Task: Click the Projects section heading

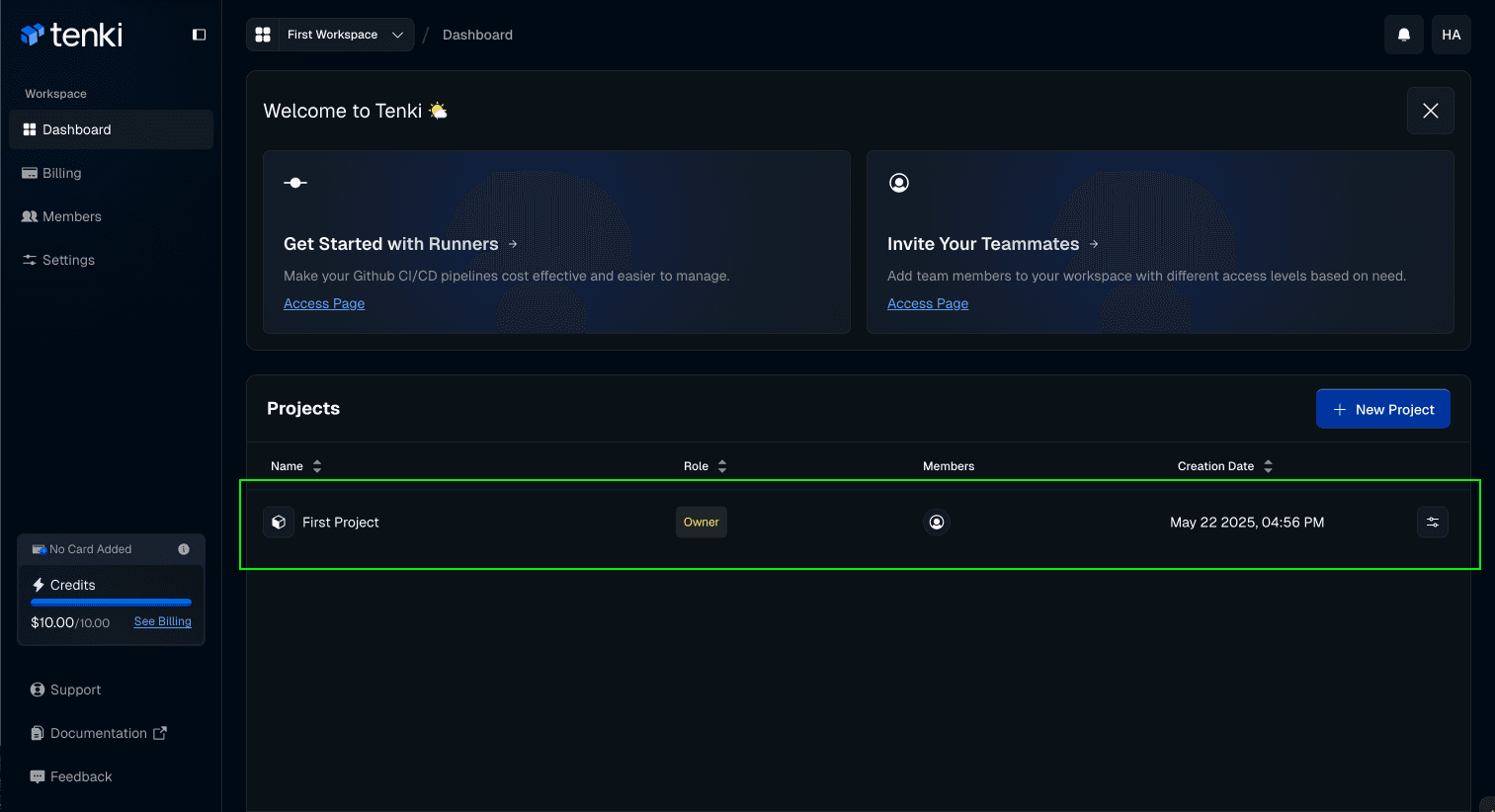Action: coord(303,408)
